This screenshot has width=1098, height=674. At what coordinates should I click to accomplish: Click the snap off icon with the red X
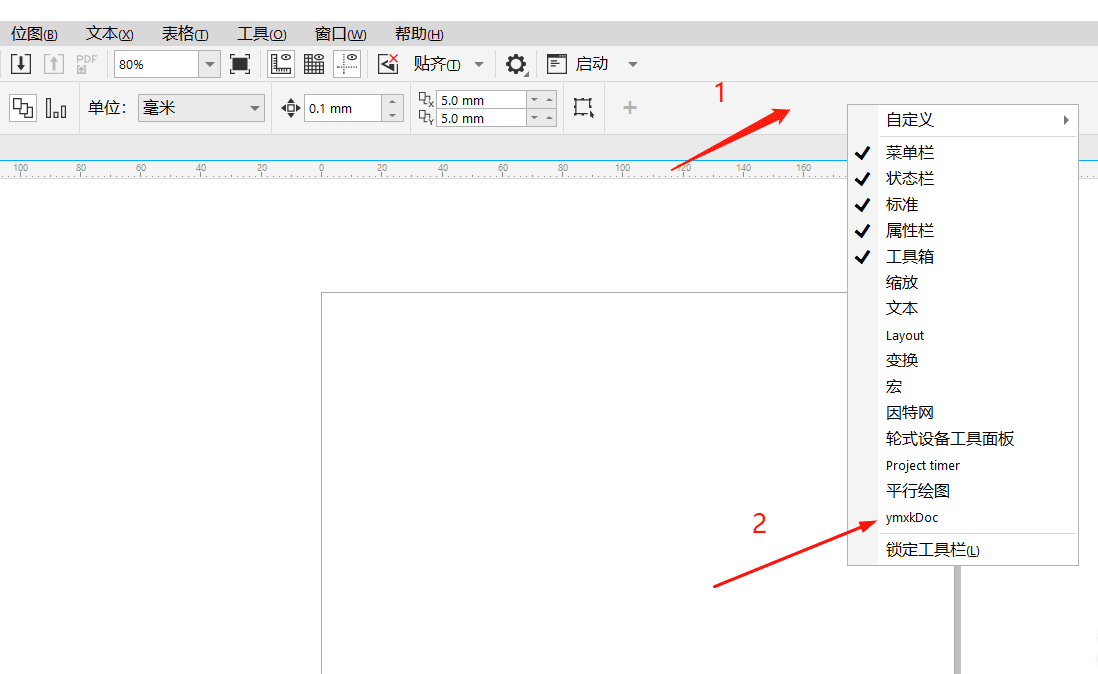coord(388,64)
